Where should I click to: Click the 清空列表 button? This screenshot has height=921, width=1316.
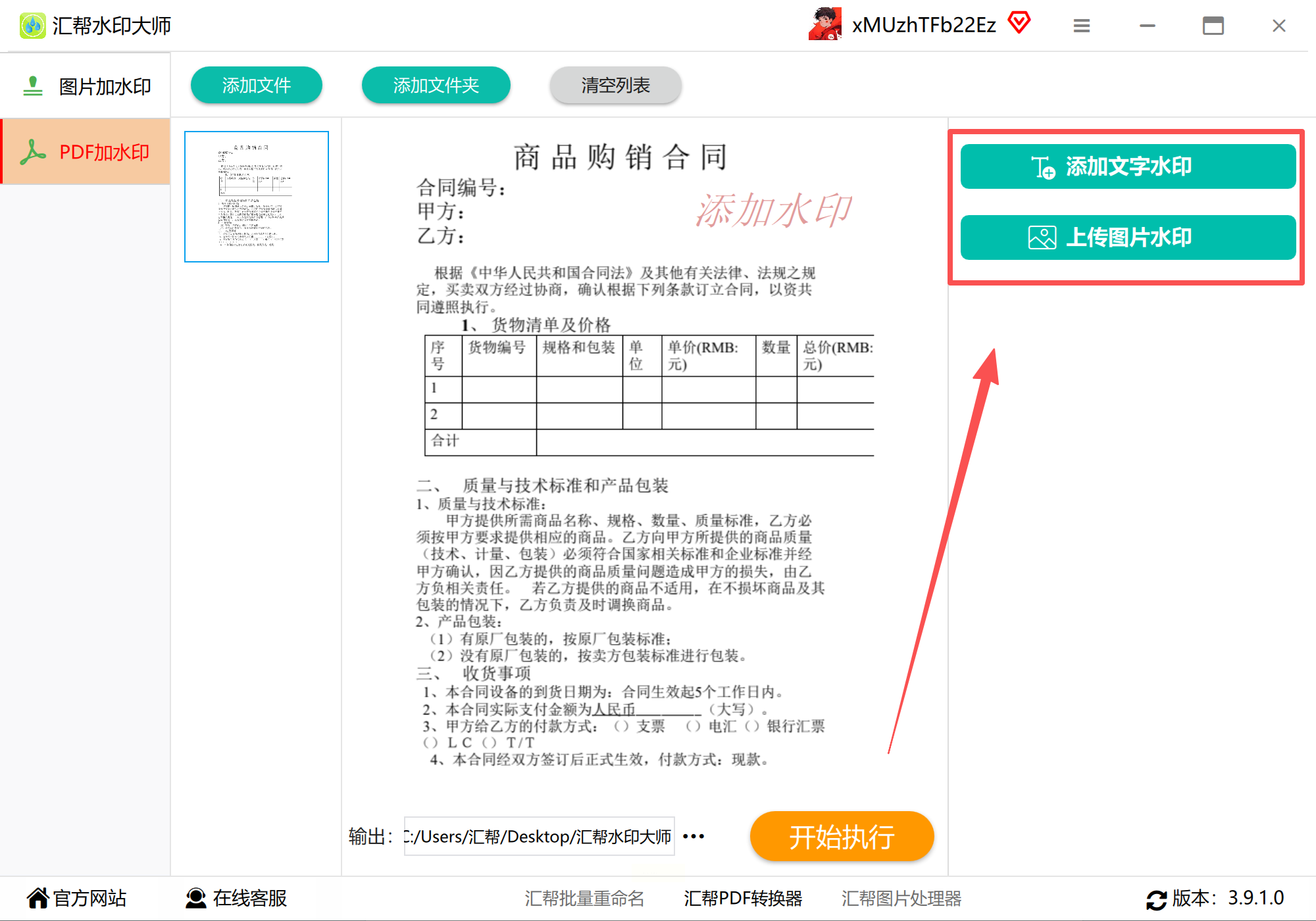pos(615,85)
